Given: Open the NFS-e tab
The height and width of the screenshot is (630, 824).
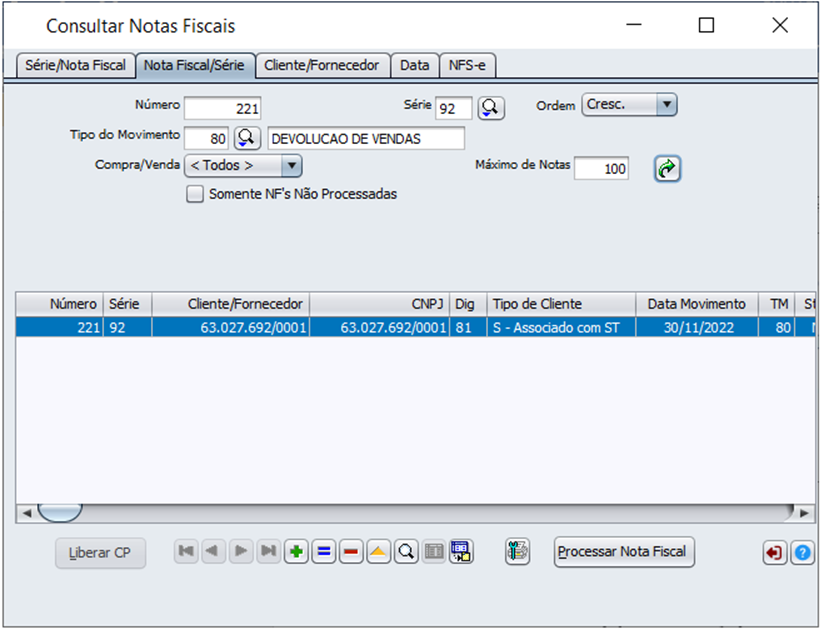Looking at the screenshot, I should [x=467, y=66].
